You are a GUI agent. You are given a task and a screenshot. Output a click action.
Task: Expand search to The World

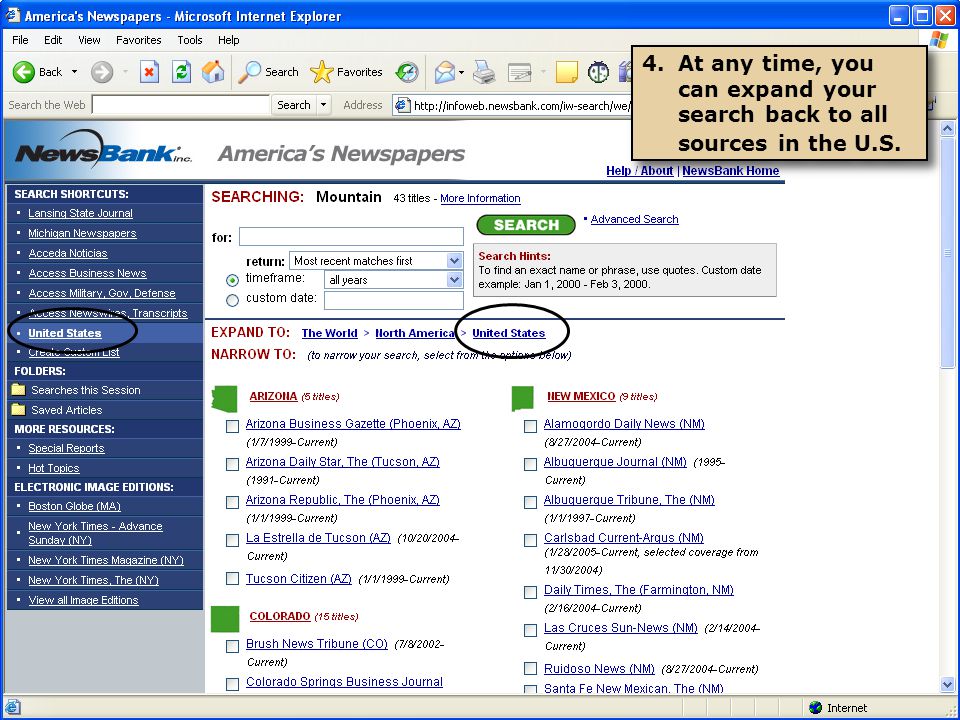click(x=329, y=333)
